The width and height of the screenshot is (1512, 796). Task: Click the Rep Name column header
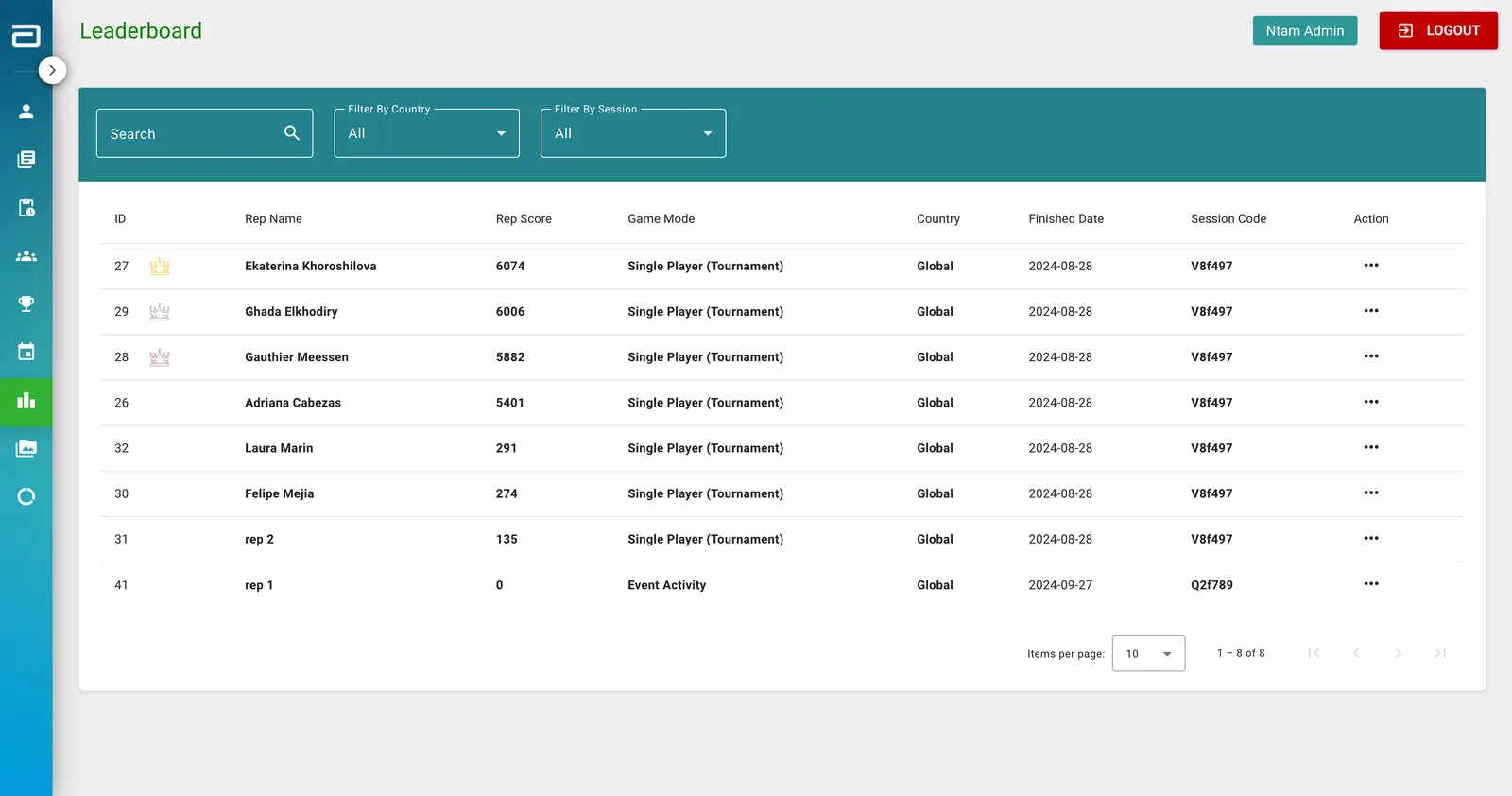[x=273, y=218]
